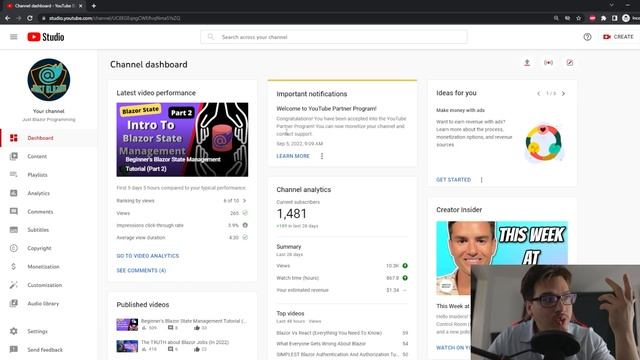Click Blazor Vs React top video row
The width and height of the screenshot is (640, 360).
(x=342, y=333)
